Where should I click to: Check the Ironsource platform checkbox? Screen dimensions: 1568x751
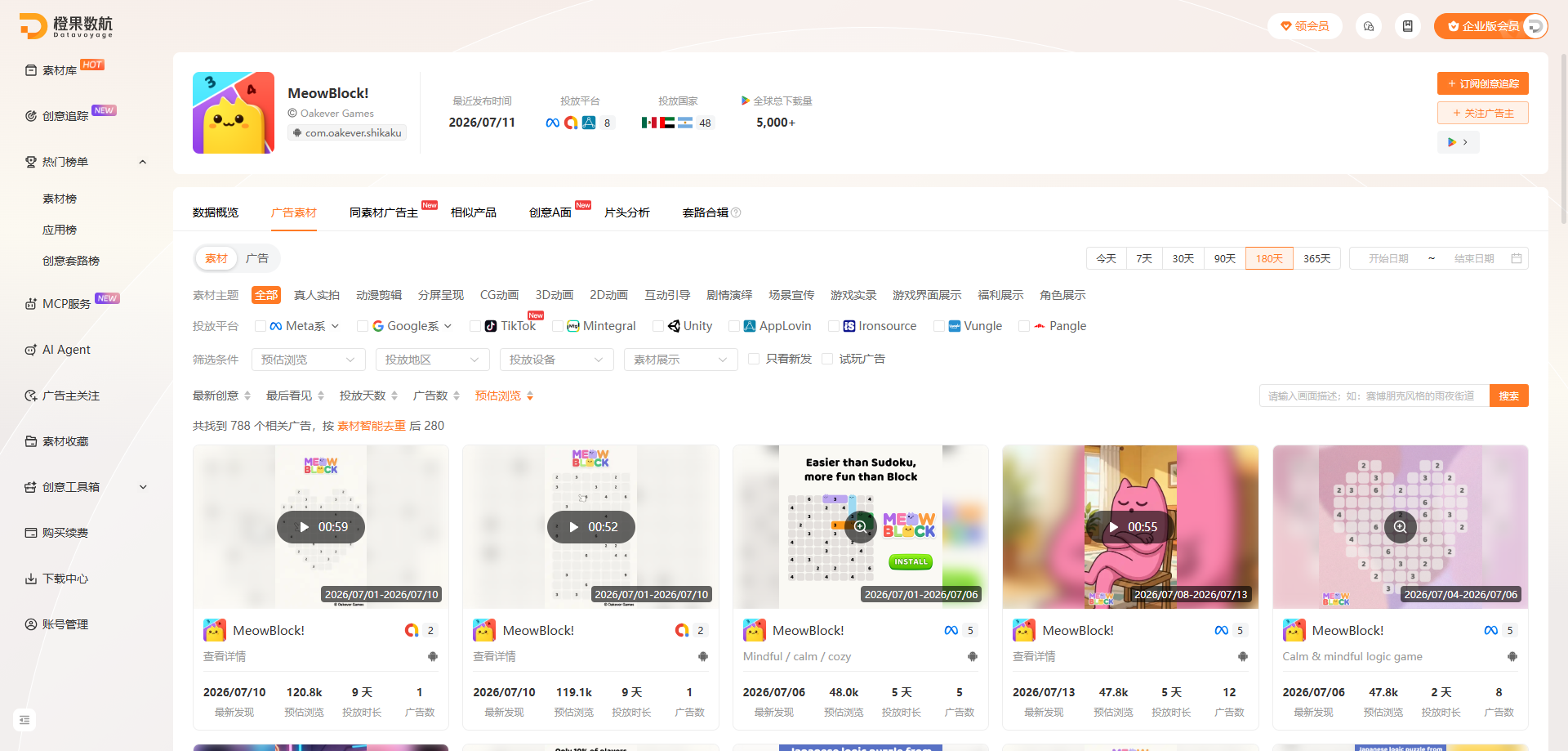click(x=834, y=326)
